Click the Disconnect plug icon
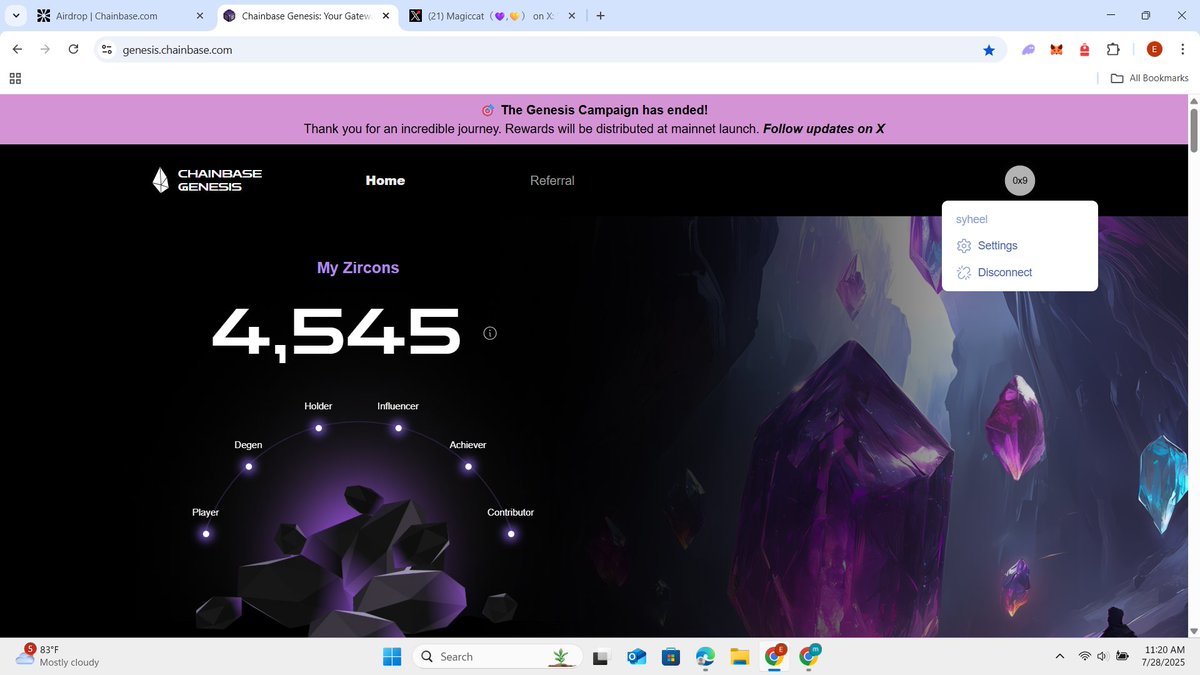This screenshot has width=1200, height=675. [x=964, y=273]
